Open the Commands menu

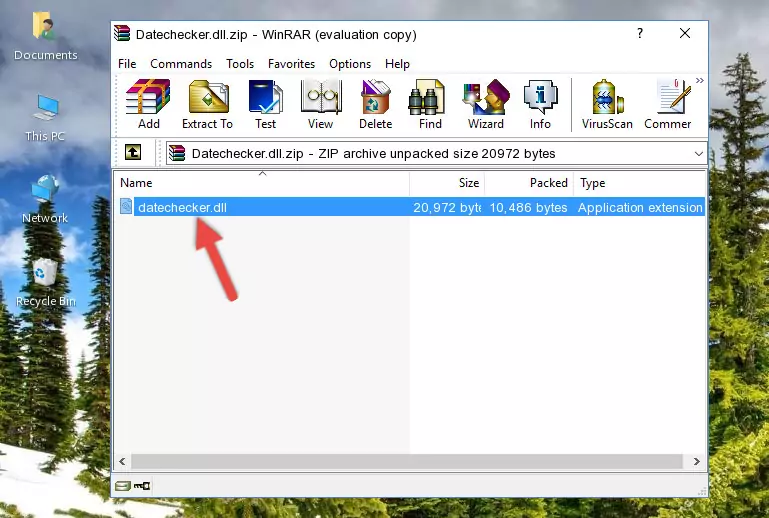click(x=181, y=64)
